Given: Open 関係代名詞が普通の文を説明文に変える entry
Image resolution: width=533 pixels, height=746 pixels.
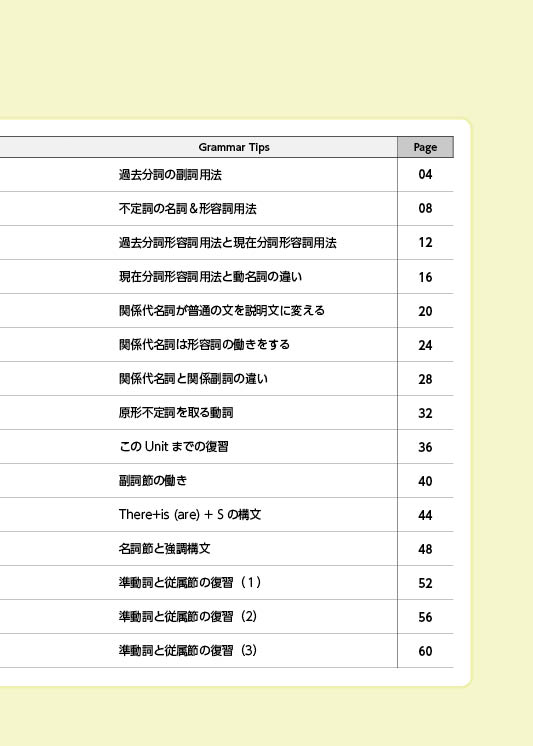Looking at the screenshot, I should click(x=222, y=311).
